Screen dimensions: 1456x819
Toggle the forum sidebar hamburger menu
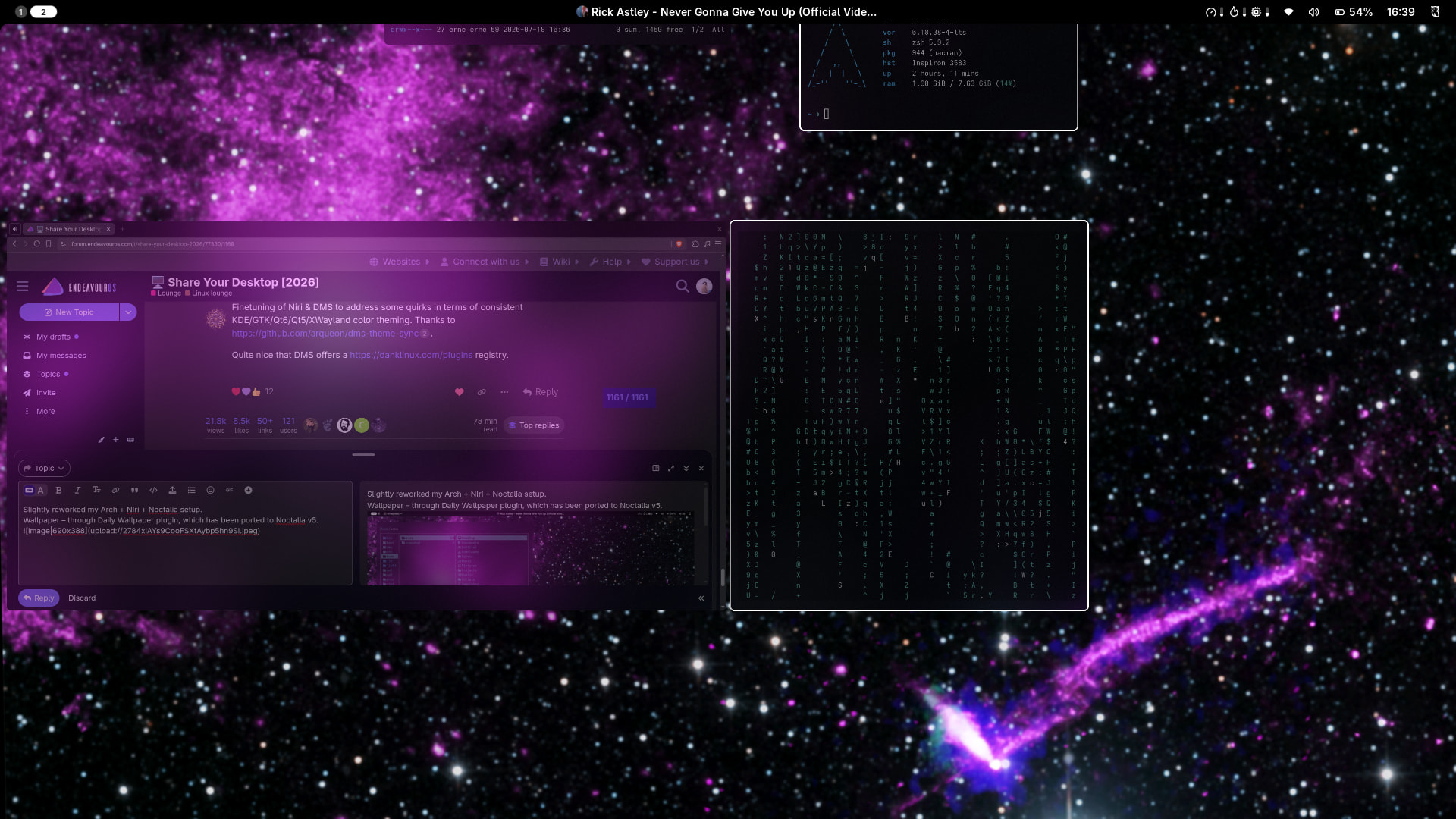23,287
